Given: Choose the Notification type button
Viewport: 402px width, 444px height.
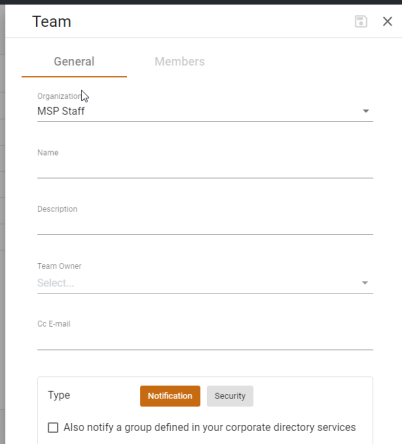Looking at the screenshot, I should pyautogui.click(x=170, y=396).
